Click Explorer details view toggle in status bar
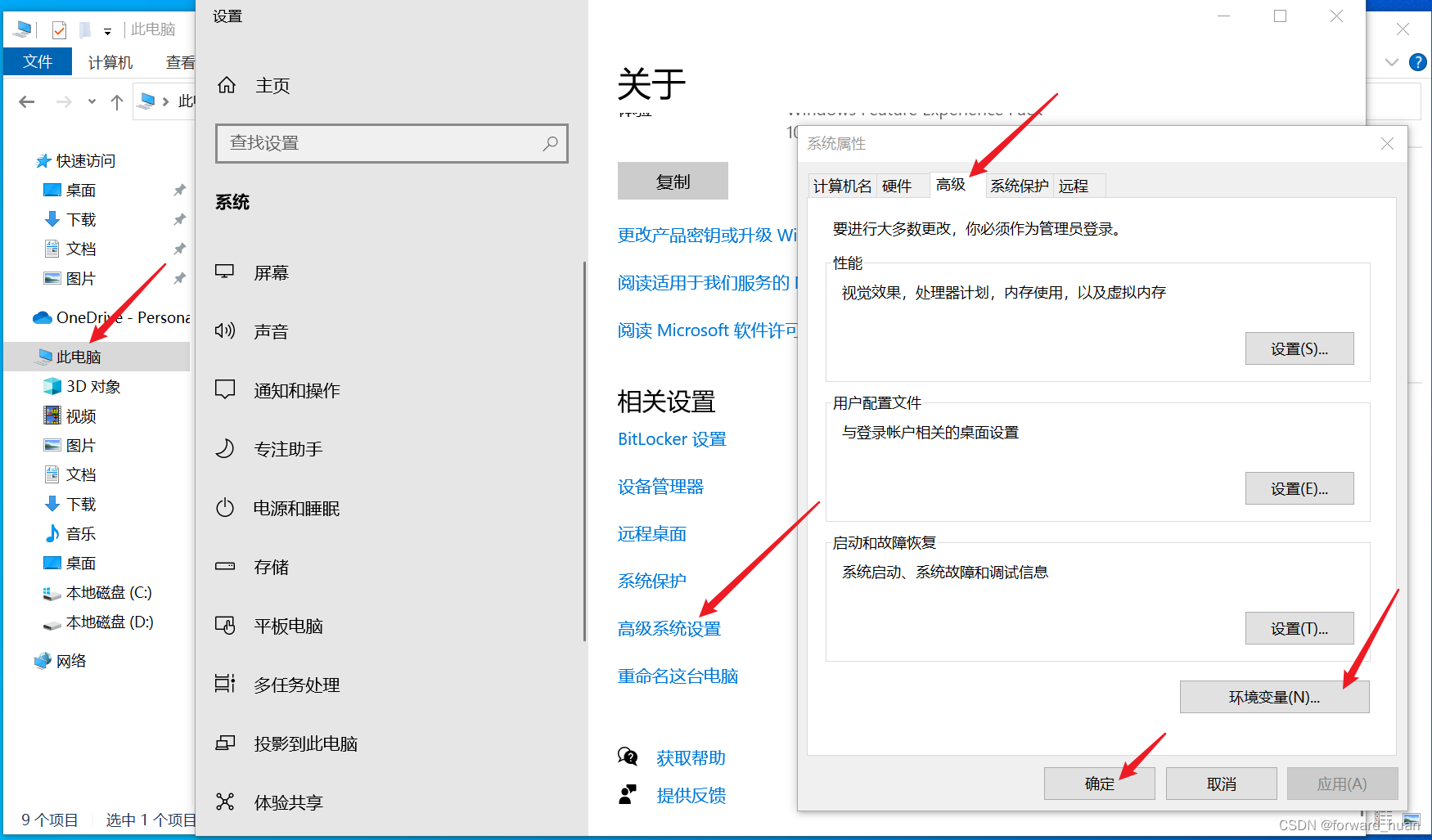 [x=1384, y=819]
